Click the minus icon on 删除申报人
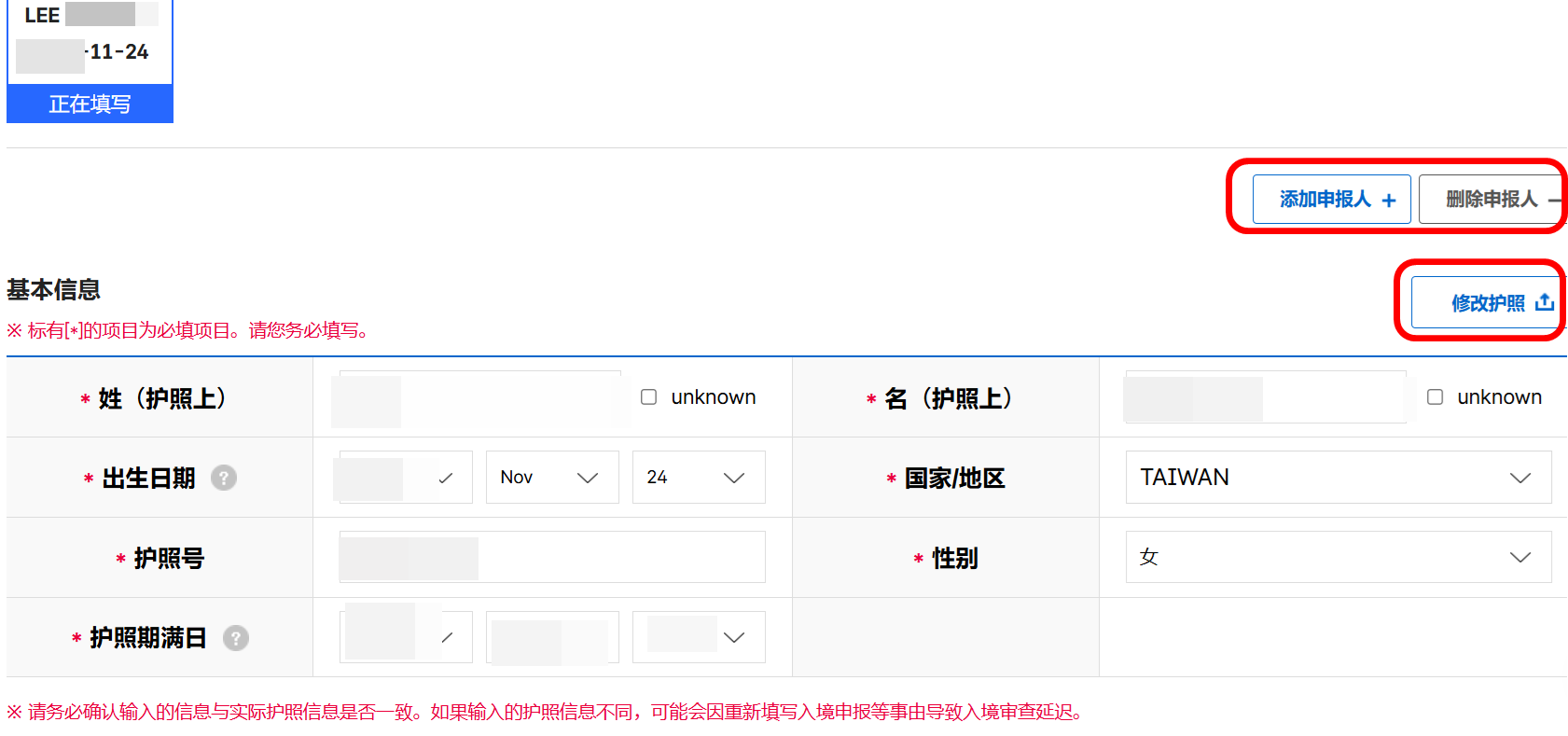The image size is (1568, 736). click(1554, 200)
